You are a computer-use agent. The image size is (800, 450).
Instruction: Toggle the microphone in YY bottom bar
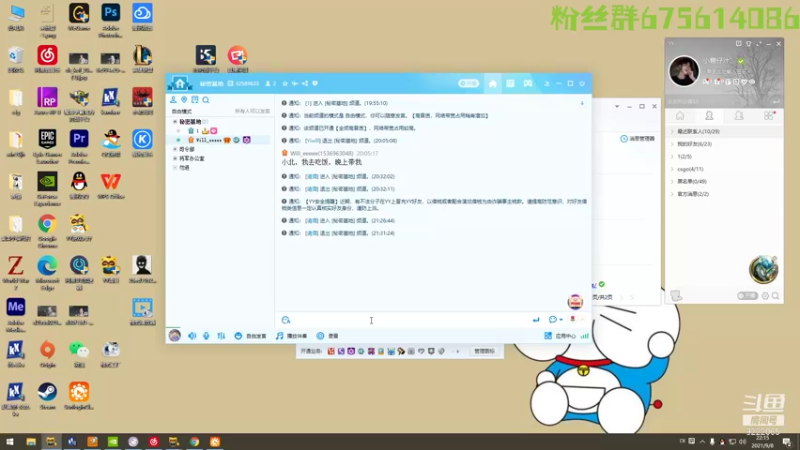[x=206, y=336]
